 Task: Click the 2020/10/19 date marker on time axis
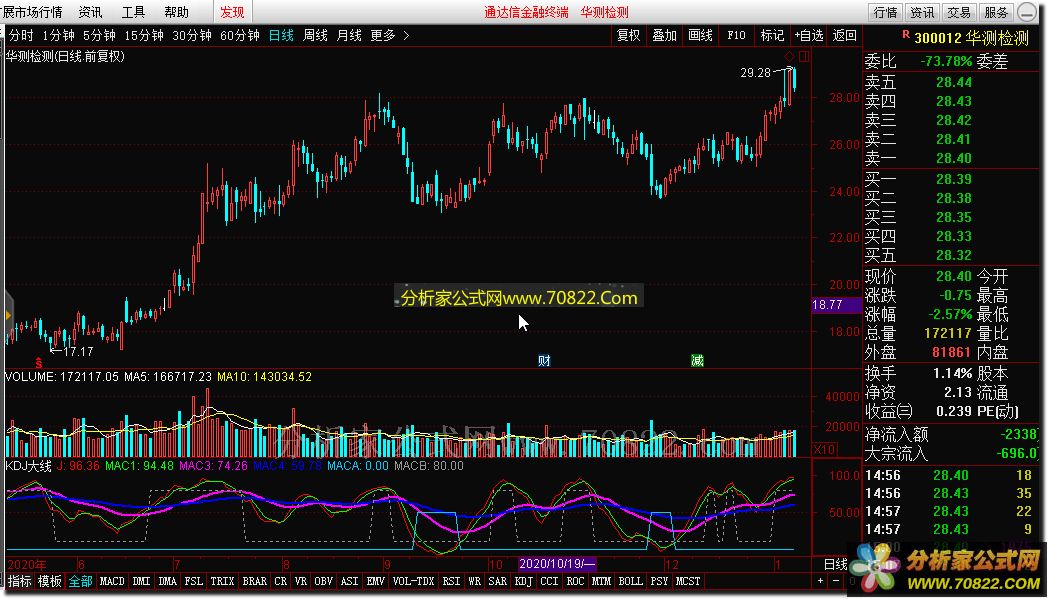click(557, 564)
